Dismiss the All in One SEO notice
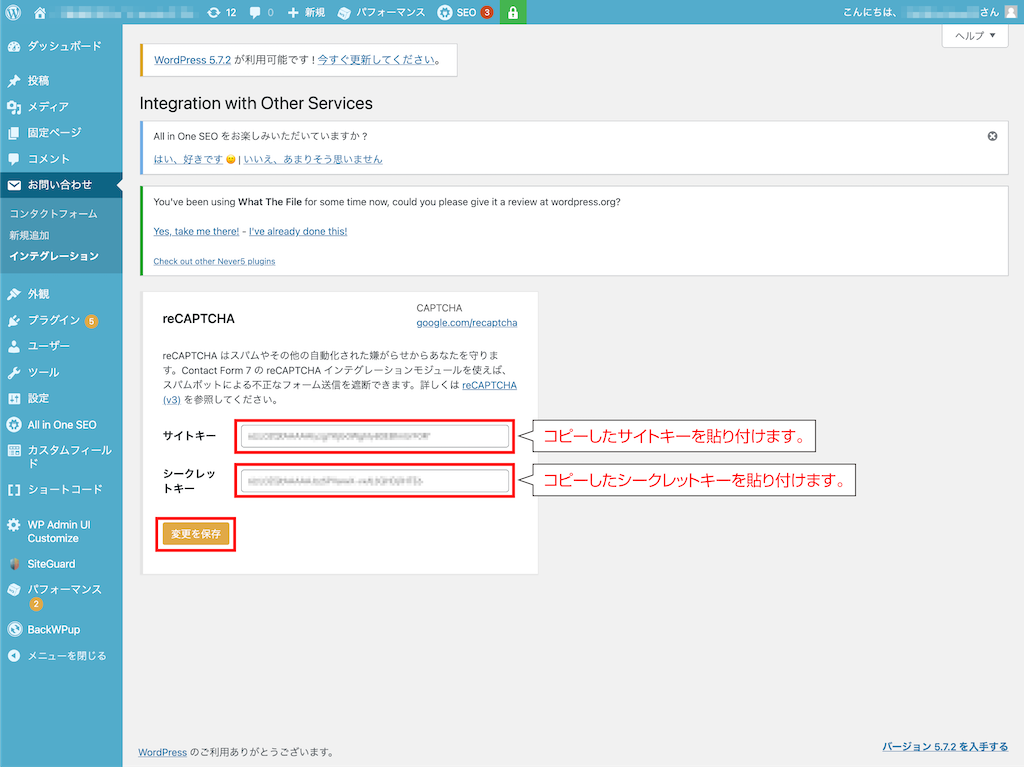The width and height of the screenshot is (1024, 767). point(992,136)
